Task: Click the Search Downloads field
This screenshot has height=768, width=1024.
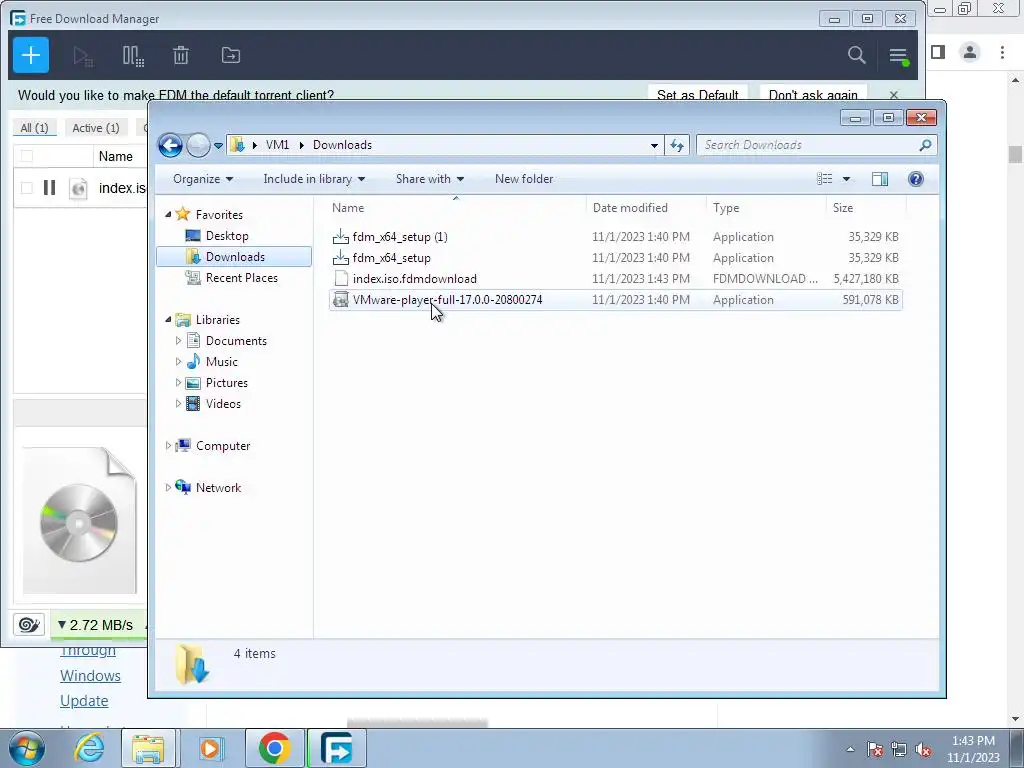Action: click(816, 145)
